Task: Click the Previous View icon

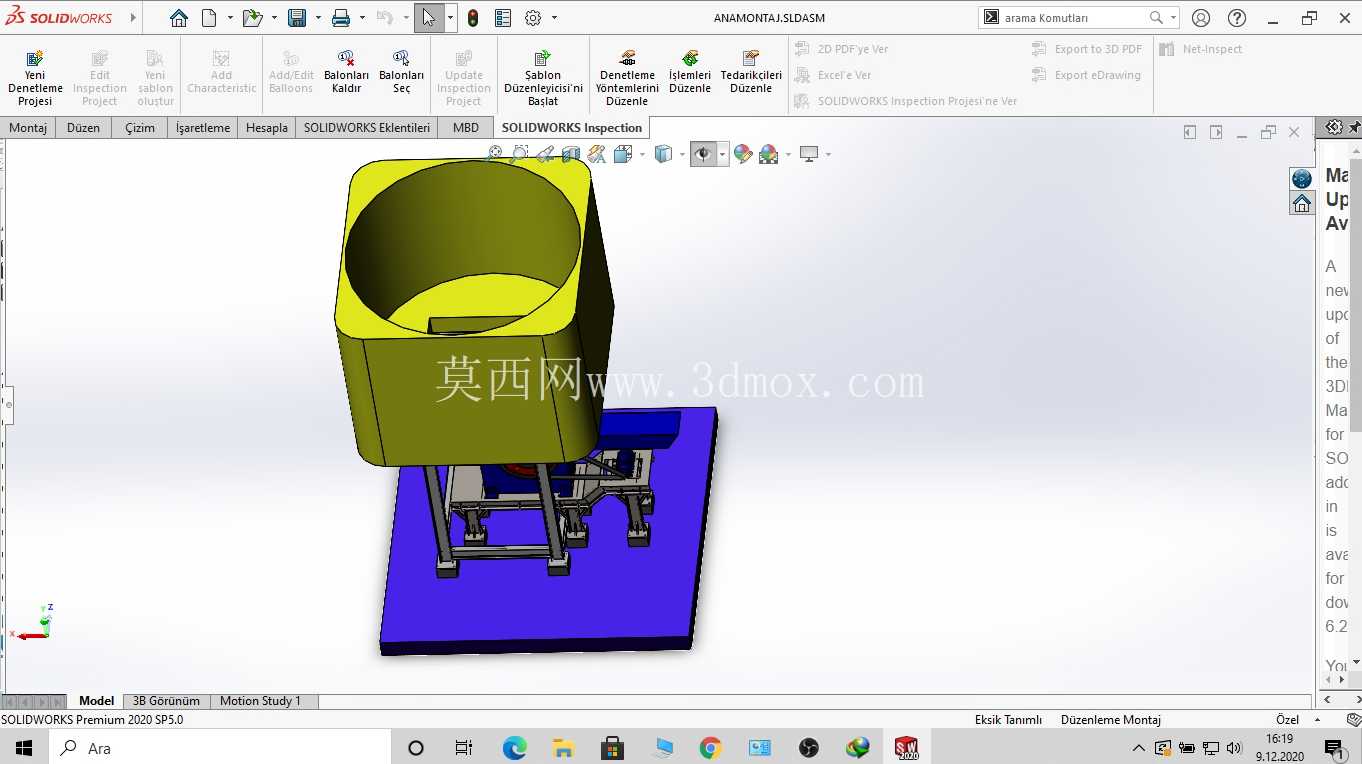Action: [545, 154]
